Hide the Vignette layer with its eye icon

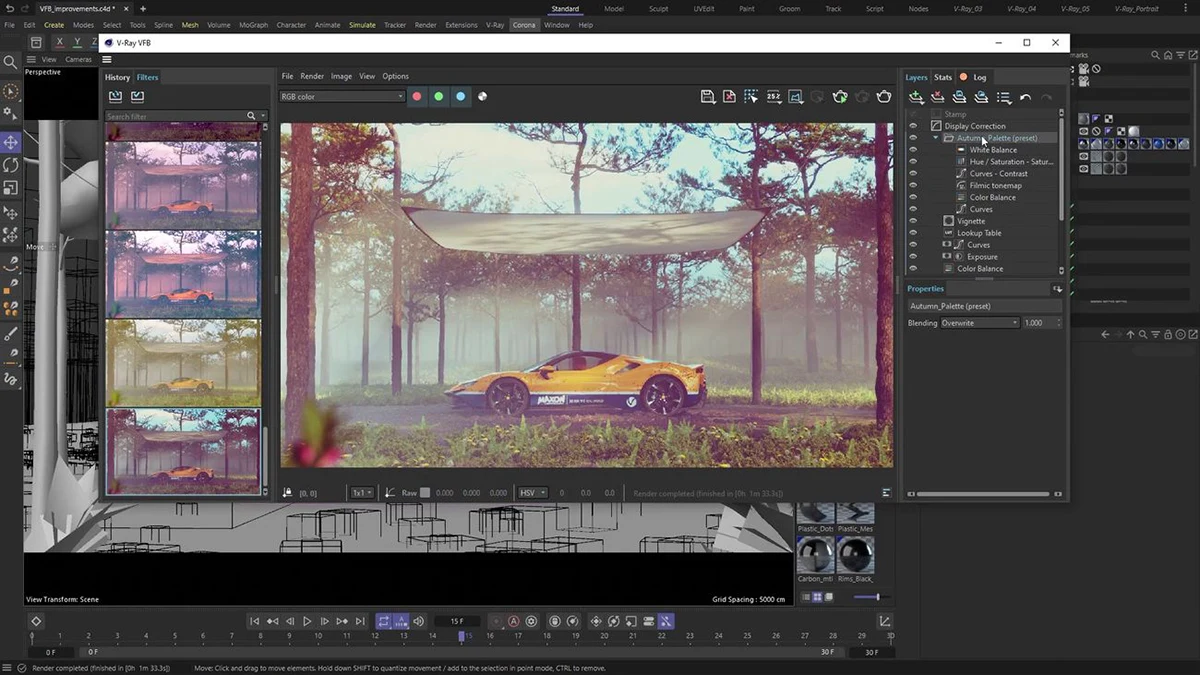913,221
